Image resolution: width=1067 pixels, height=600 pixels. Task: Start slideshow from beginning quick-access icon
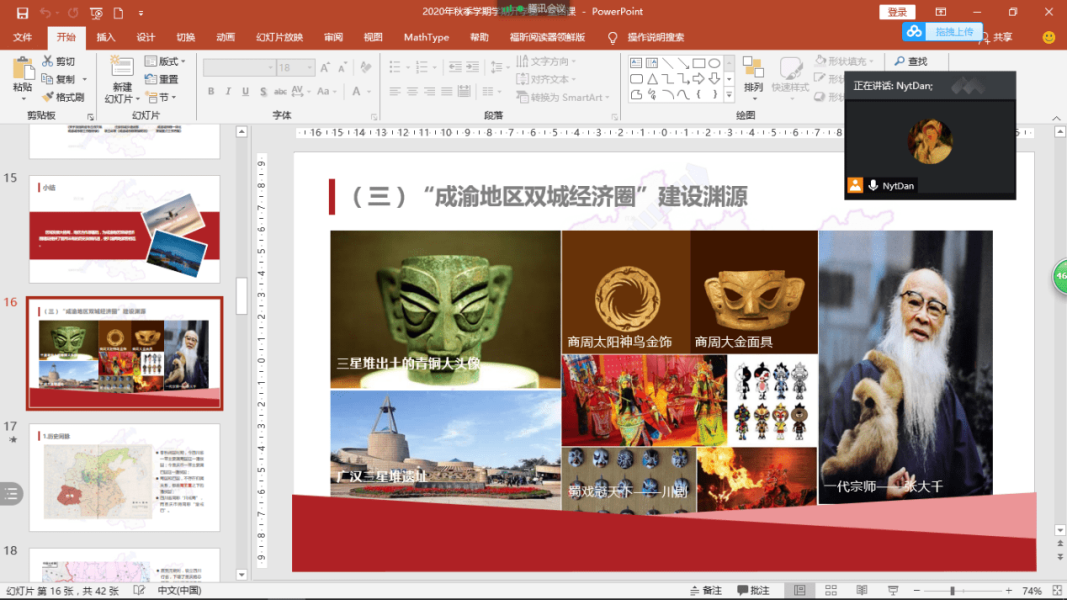96,13
